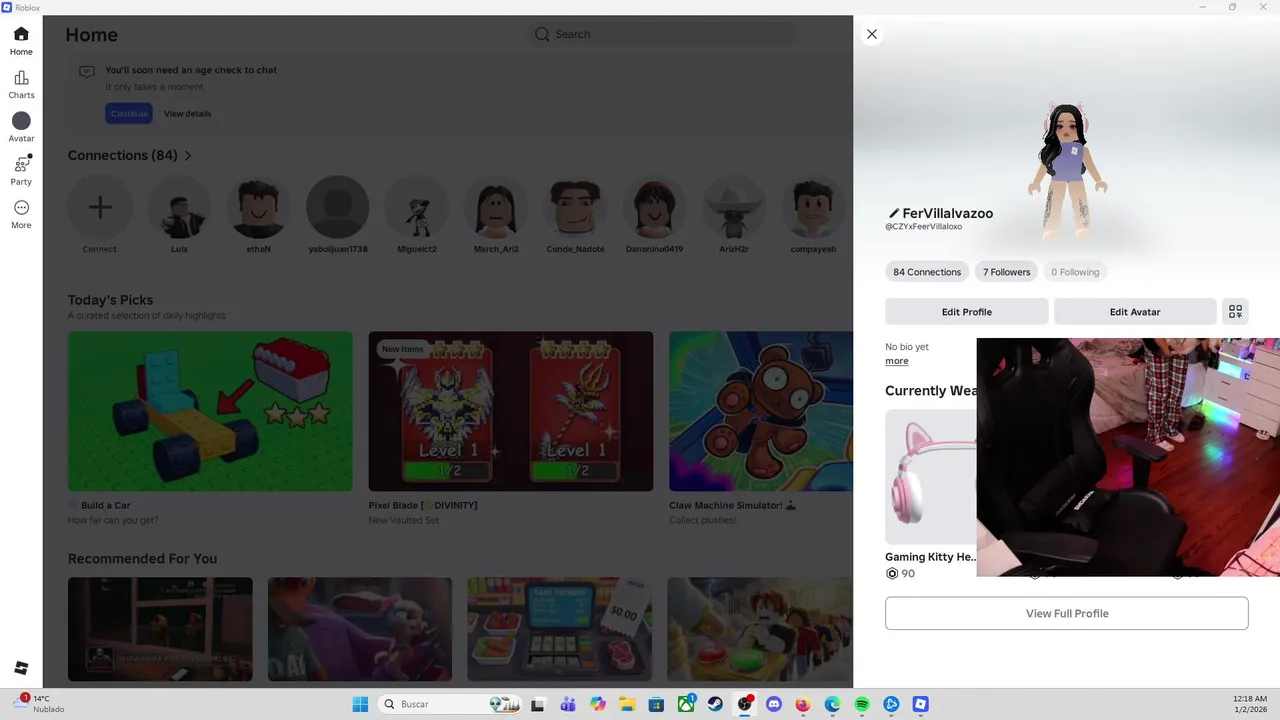Open the Build a Car game tile
Viewport: 1280px width, 720px height.
210,411
